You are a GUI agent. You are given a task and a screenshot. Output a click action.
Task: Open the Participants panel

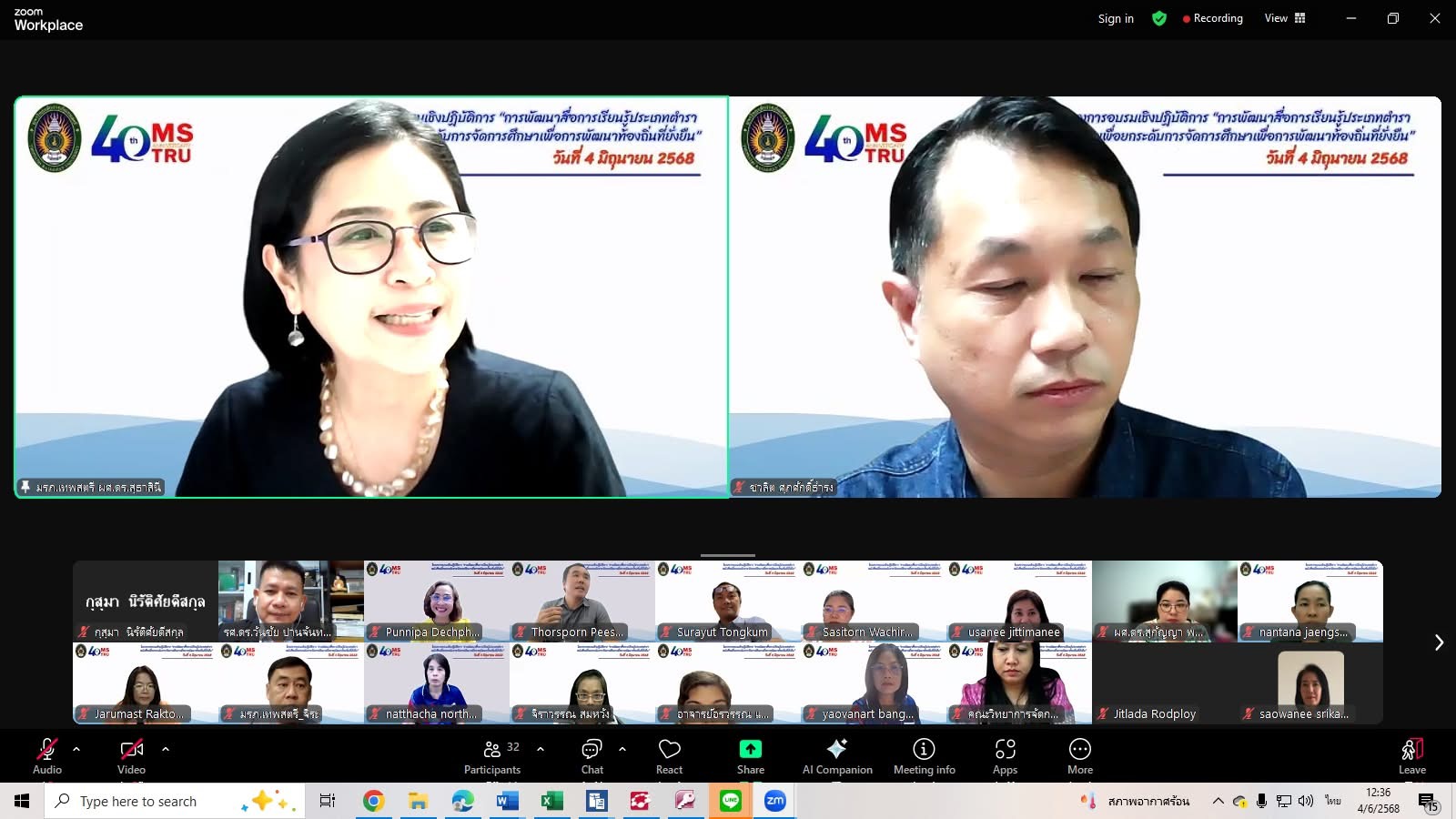491,756
